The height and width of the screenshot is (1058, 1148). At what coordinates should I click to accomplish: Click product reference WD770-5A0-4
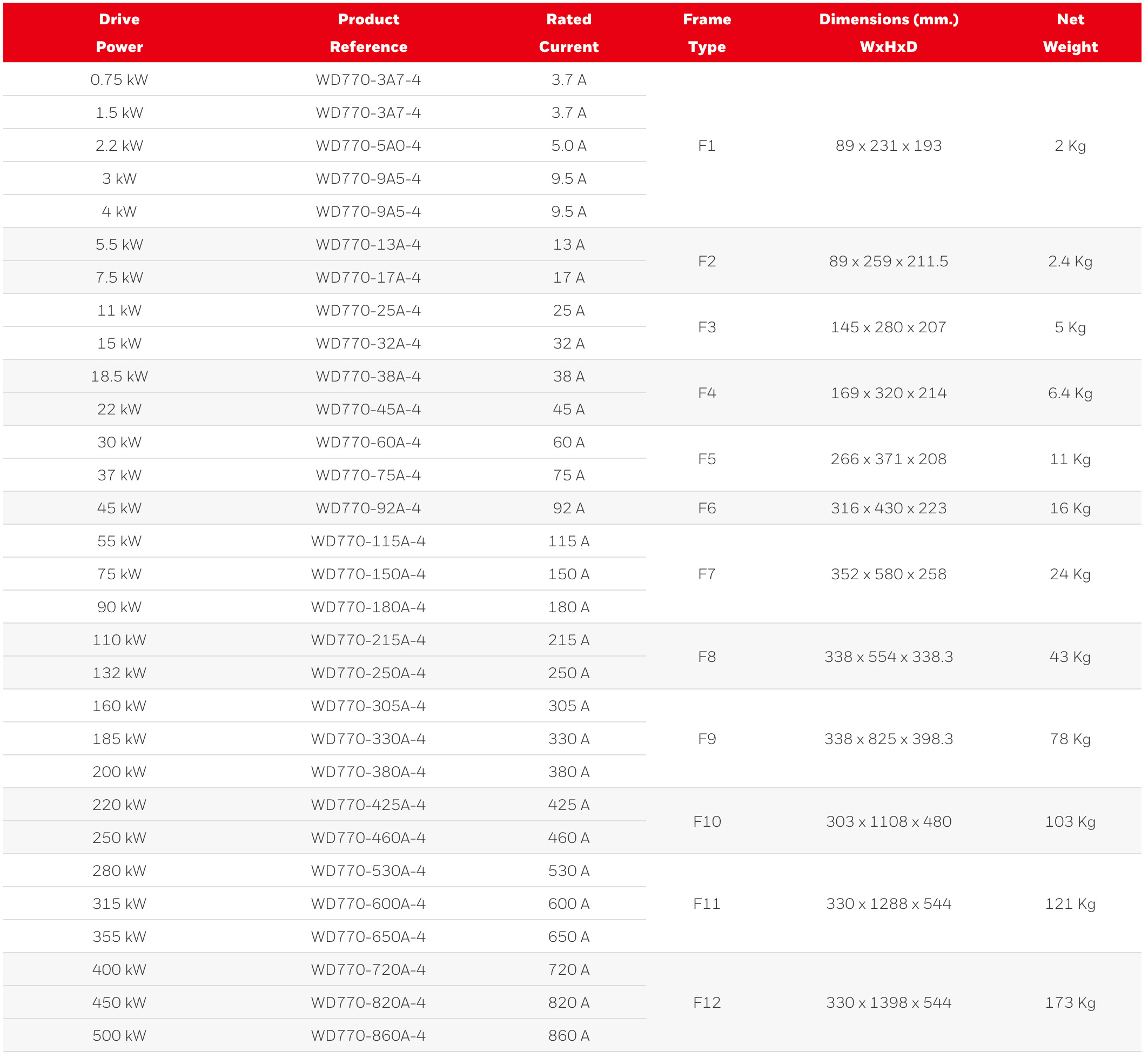click(368, 145)
